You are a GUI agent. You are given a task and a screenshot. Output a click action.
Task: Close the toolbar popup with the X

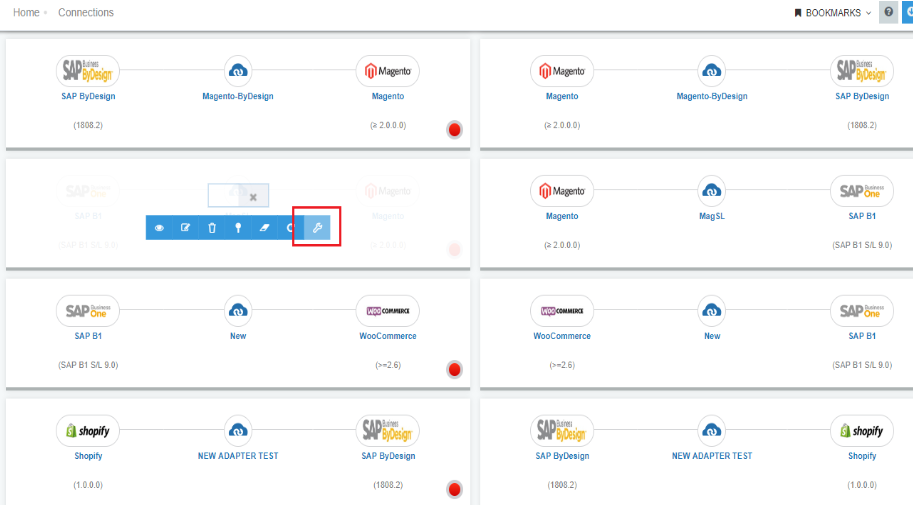[x=254, y=197]
